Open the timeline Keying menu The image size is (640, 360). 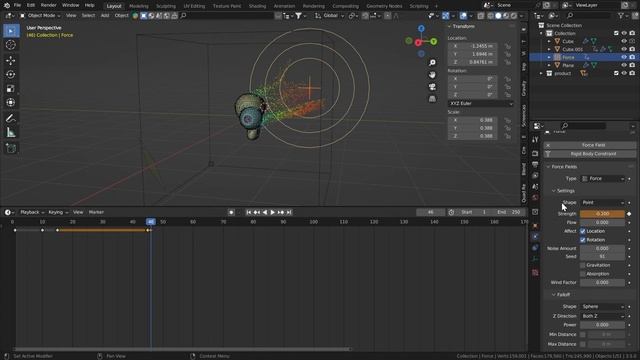click(x=58, y=212)
